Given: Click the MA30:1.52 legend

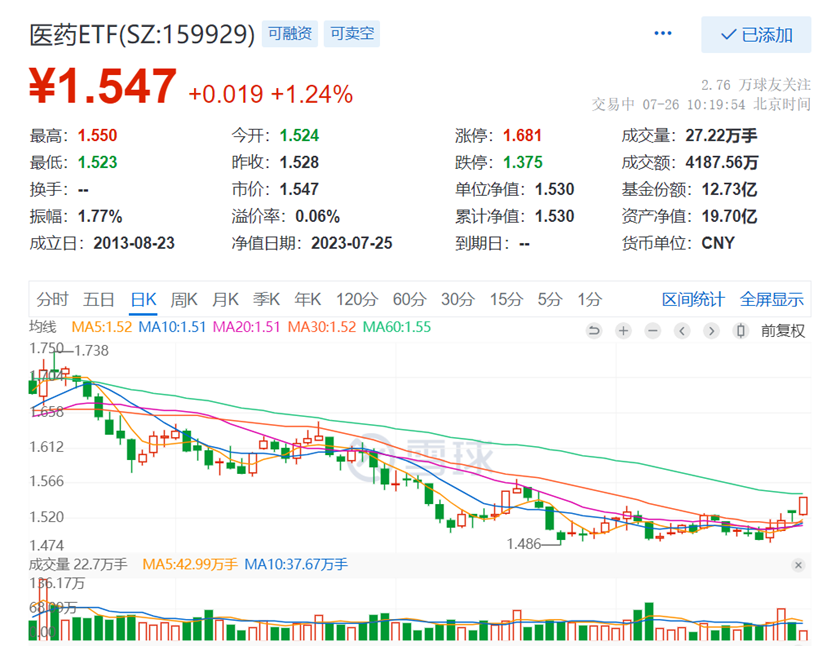Looking at the screenshot, I should 322,327.
